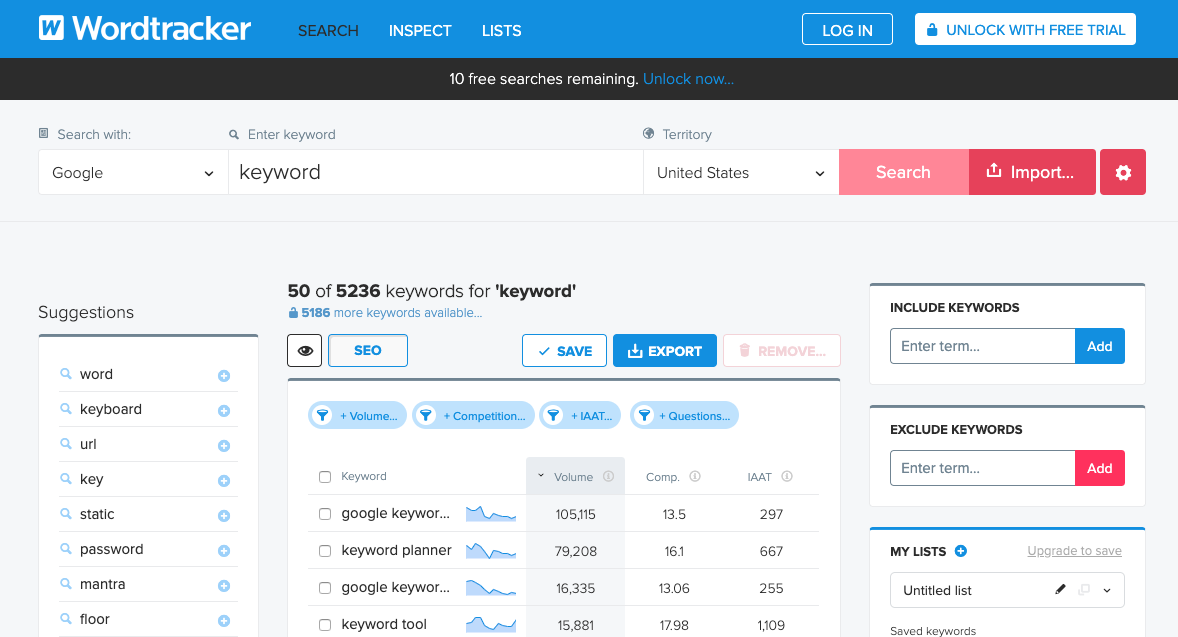Export the keyword results
This screenshot has width=1178, height=637.
[x=664, y=350]
